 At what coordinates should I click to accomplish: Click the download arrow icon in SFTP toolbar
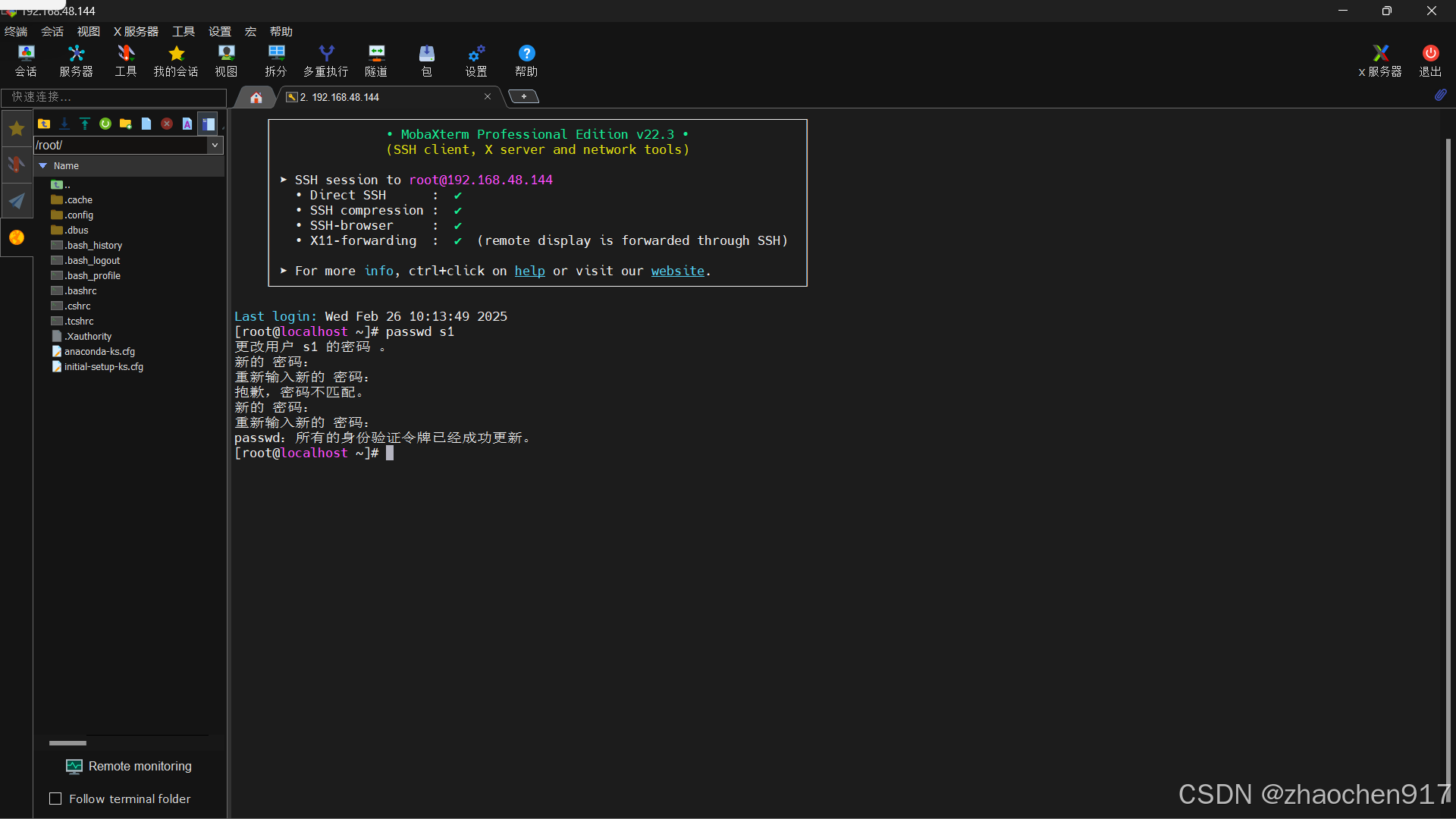click(64, 124)
